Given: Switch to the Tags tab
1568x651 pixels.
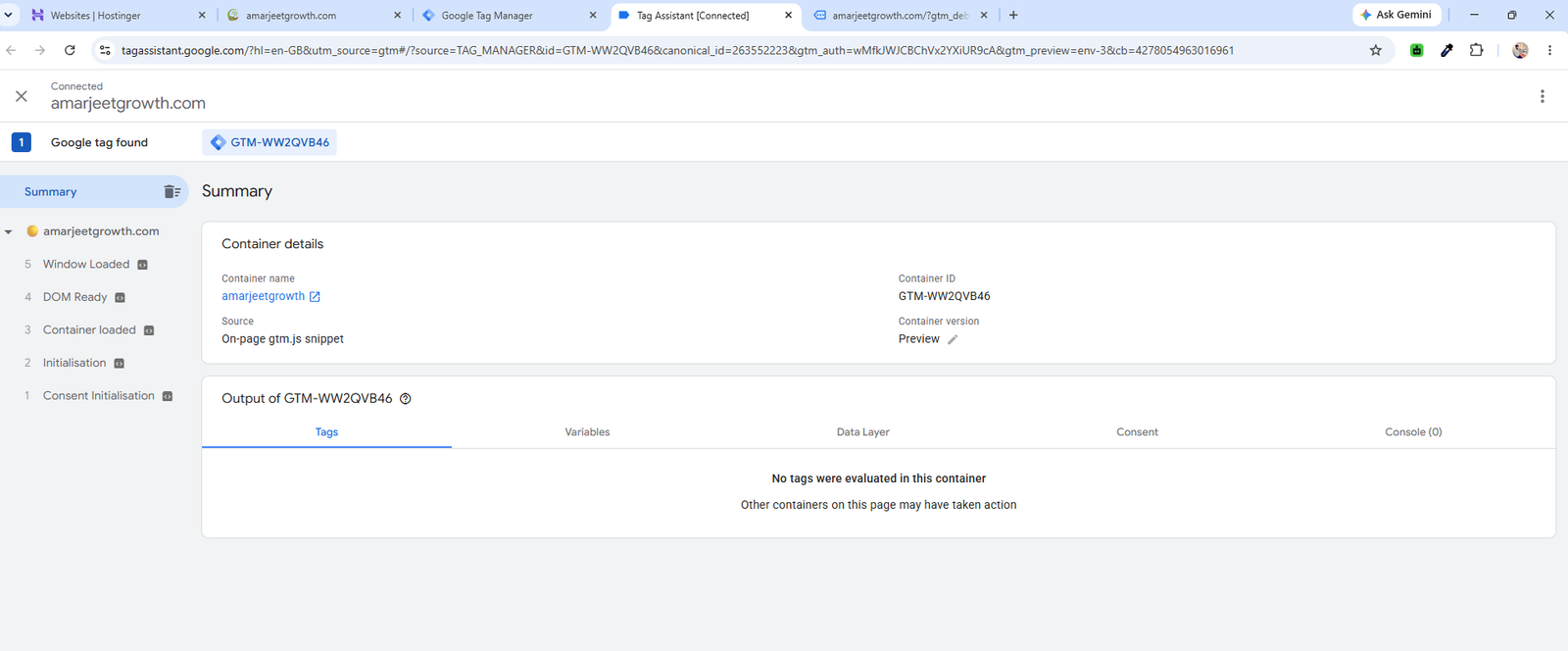Looking at the screenshot, I should pos(326,432).
